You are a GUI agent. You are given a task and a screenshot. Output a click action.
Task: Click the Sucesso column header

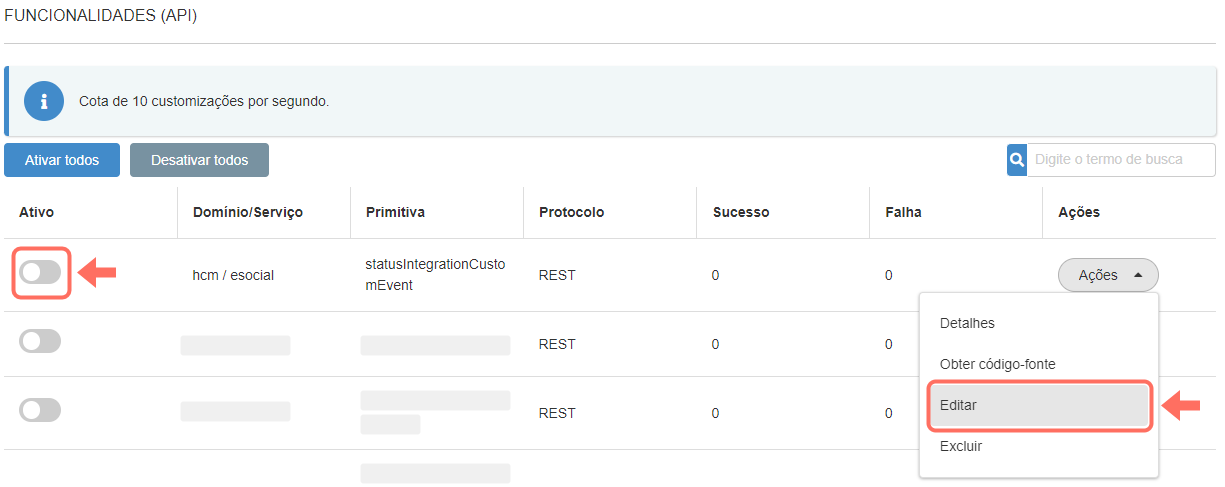741,212
